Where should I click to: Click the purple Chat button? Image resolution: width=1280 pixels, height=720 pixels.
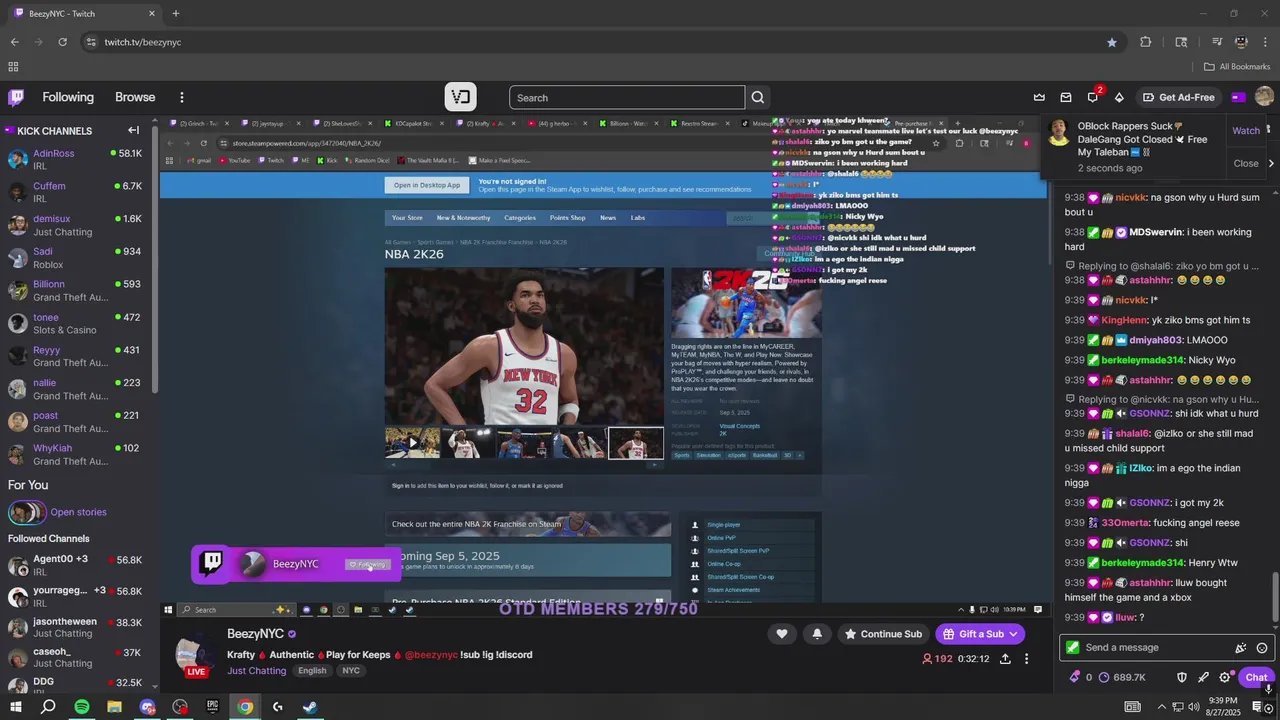coord(1256,677)
